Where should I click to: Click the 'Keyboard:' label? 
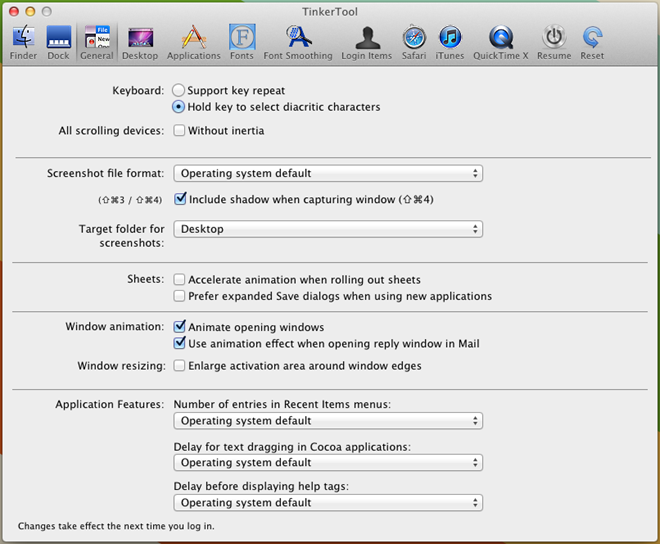(138, 91)
